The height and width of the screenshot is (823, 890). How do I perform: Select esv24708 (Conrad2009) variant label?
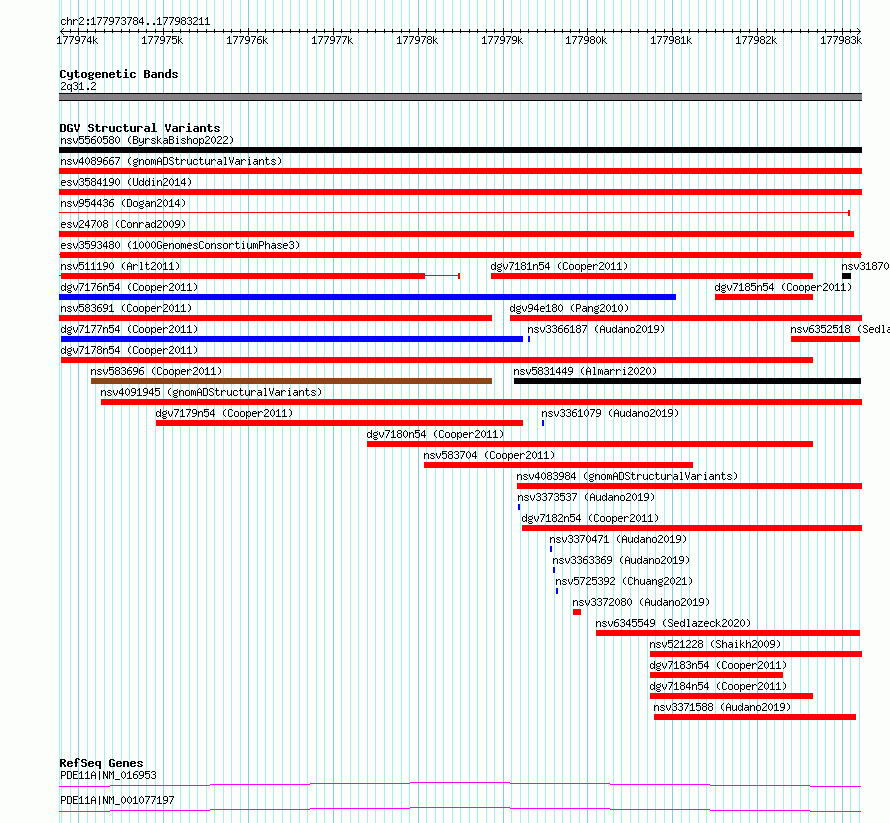(123, 224)
